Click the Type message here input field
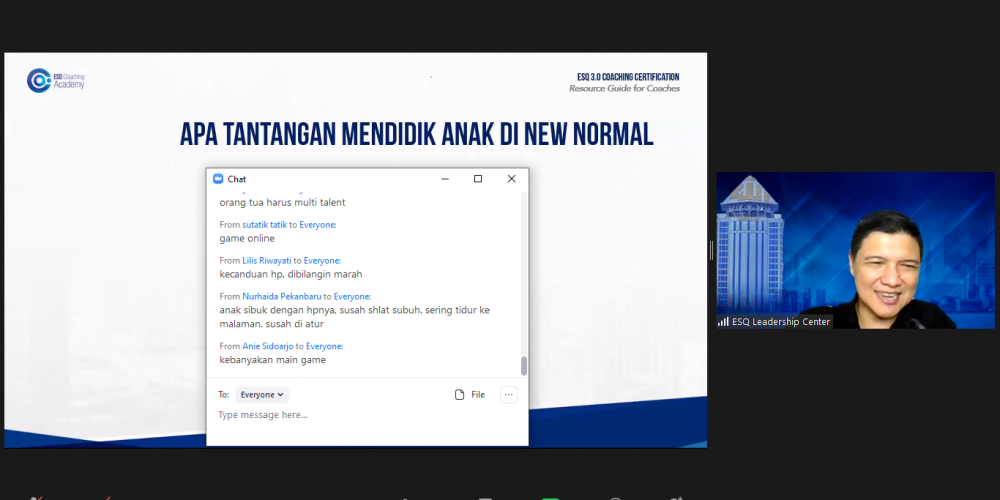 point(360,415)
